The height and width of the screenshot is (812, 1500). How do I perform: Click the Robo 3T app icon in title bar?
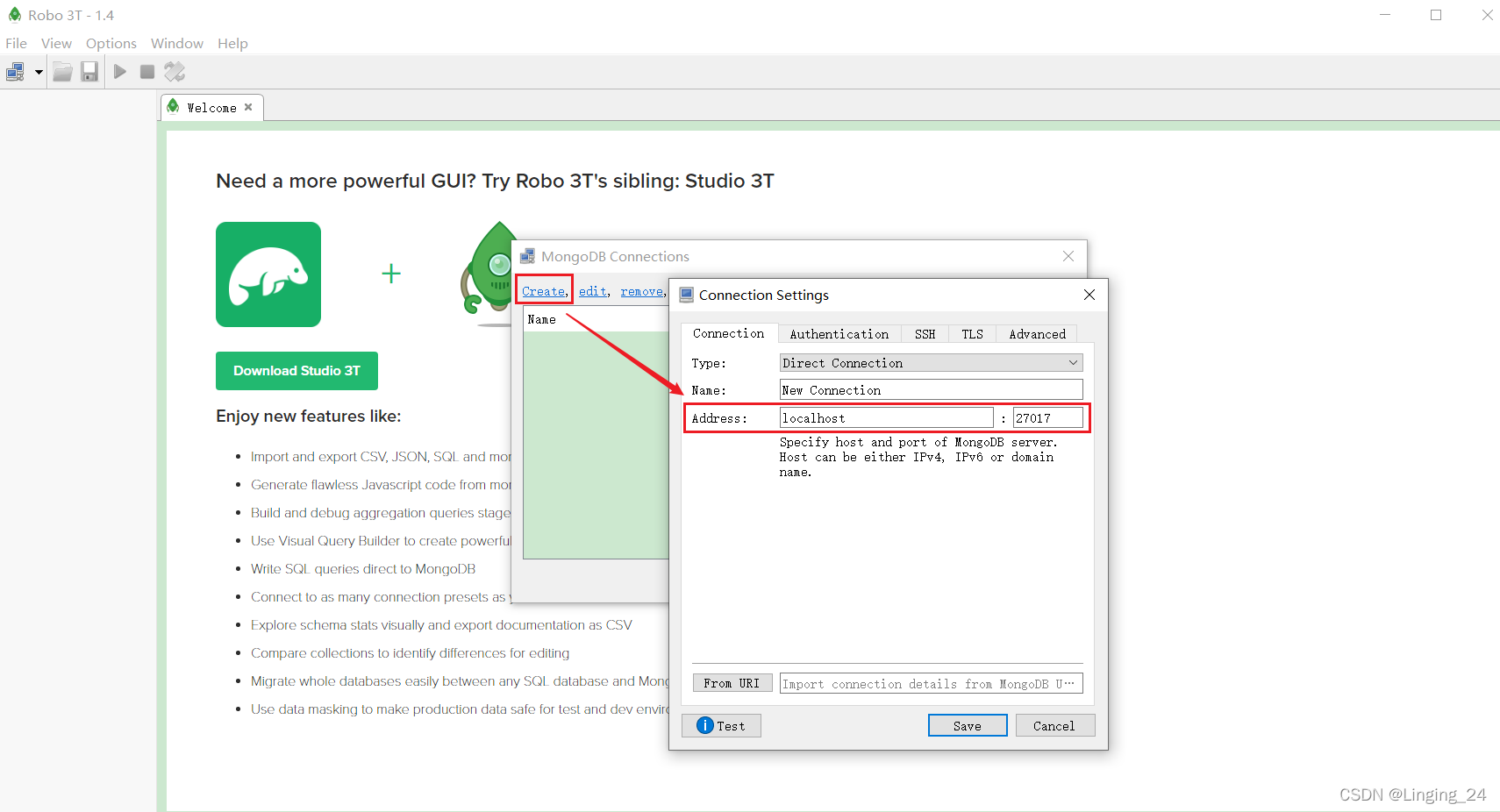(x=14, y=15)
